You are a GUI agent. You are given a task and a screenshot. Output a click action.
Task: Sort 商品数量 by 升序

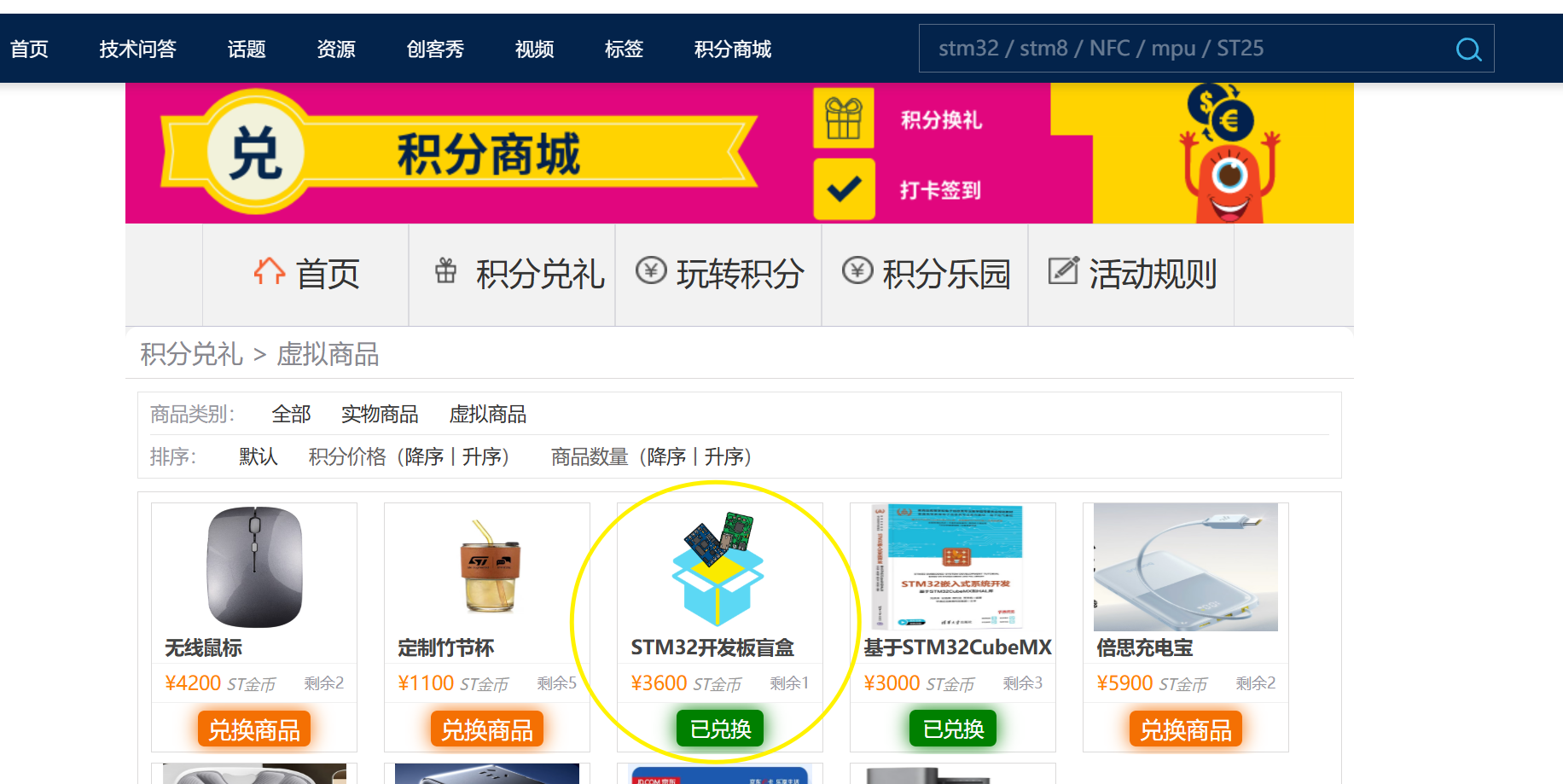click(x=723, y=457)
